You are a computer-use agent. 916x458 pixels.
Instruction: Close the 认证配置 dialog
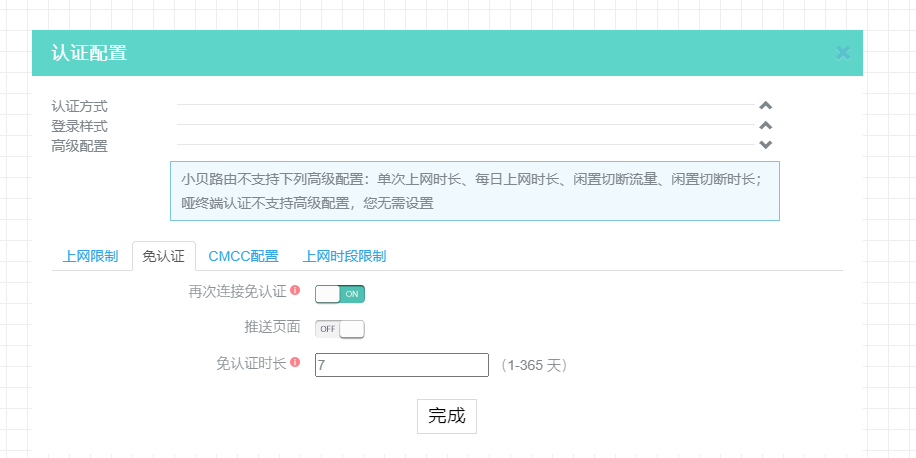click(x=843, y=52)
